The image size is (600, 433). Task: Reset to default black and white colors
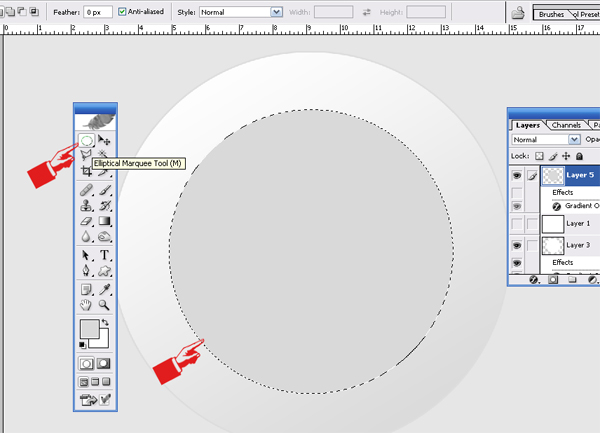coord(83,345)
